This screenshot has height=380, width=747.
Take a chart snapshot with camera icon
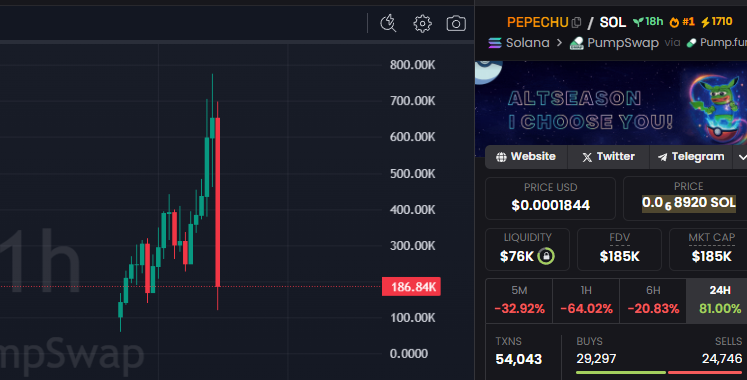456,23
